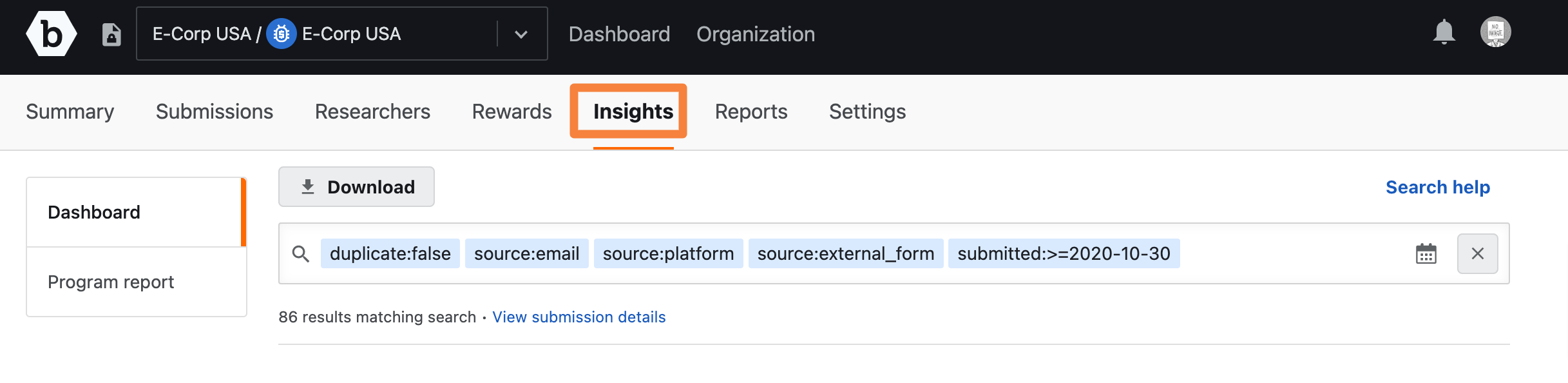Viewport: 1568px width, 383px height.
Task: Expand the E-Corp USA program dropdown arrow
Action: (x=521, y=34)
